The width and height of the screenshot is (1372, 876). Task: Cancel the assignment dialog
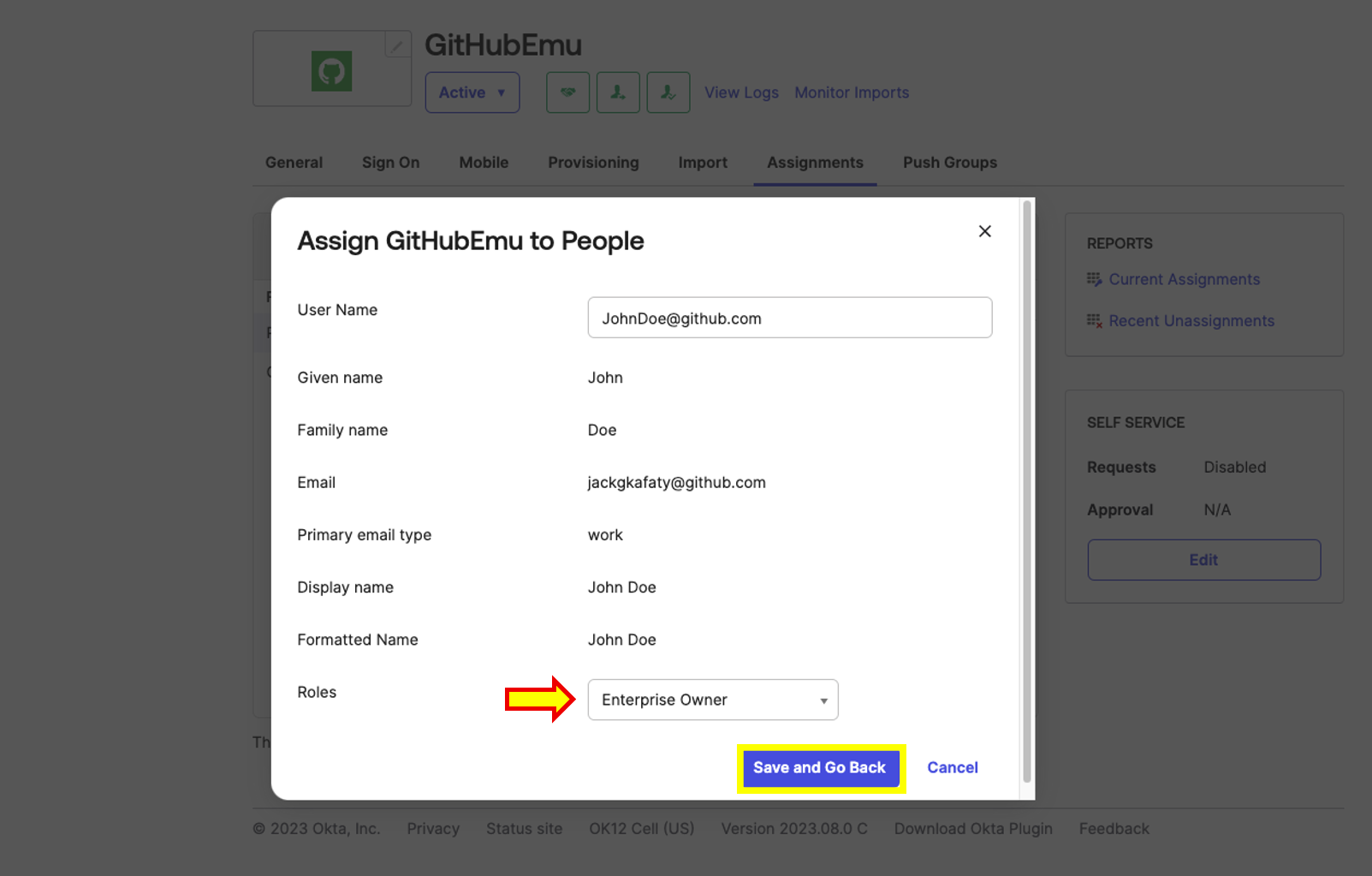point(953,768)
